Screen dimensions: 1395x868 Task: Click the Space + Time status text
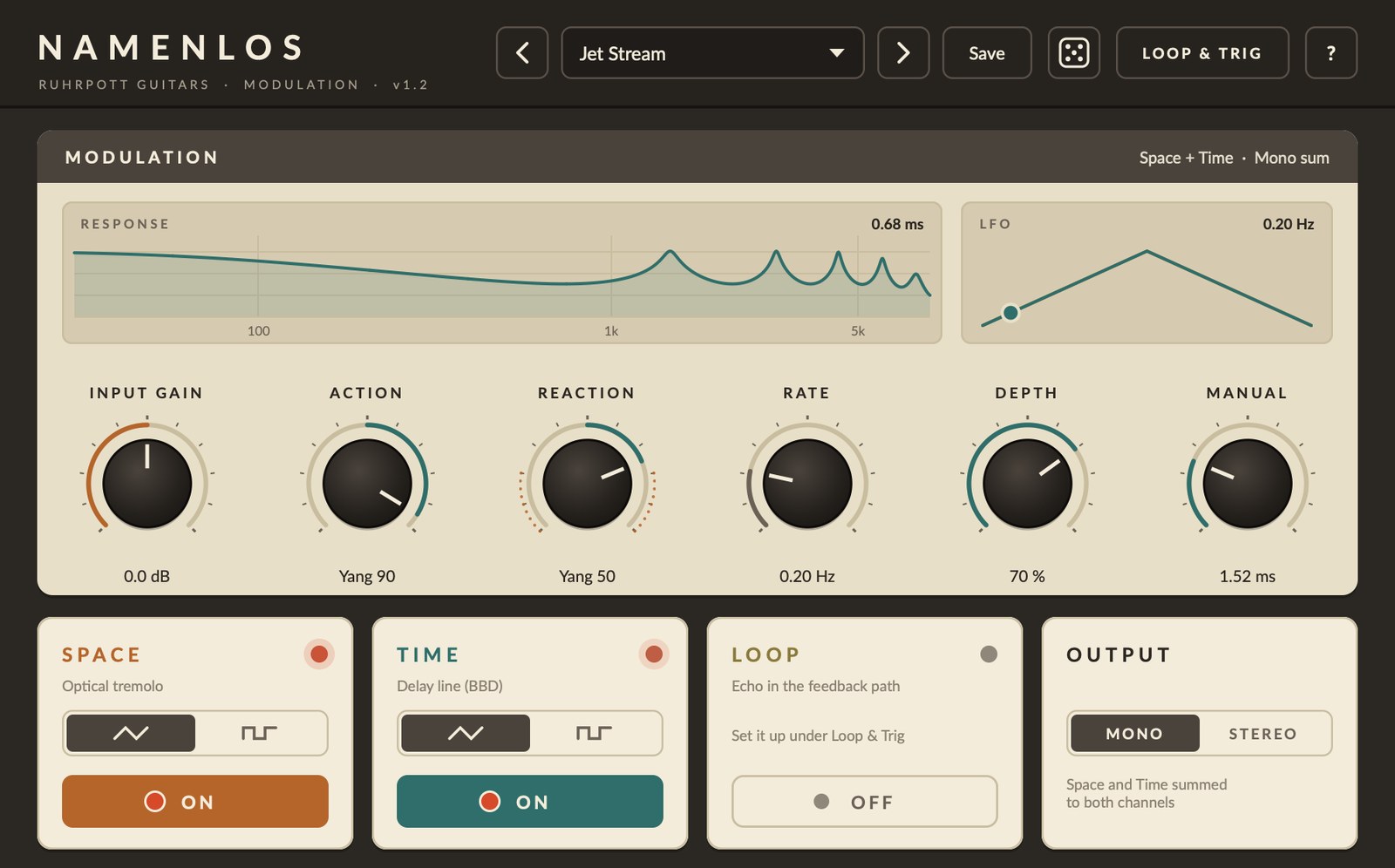coord(1186,158)
